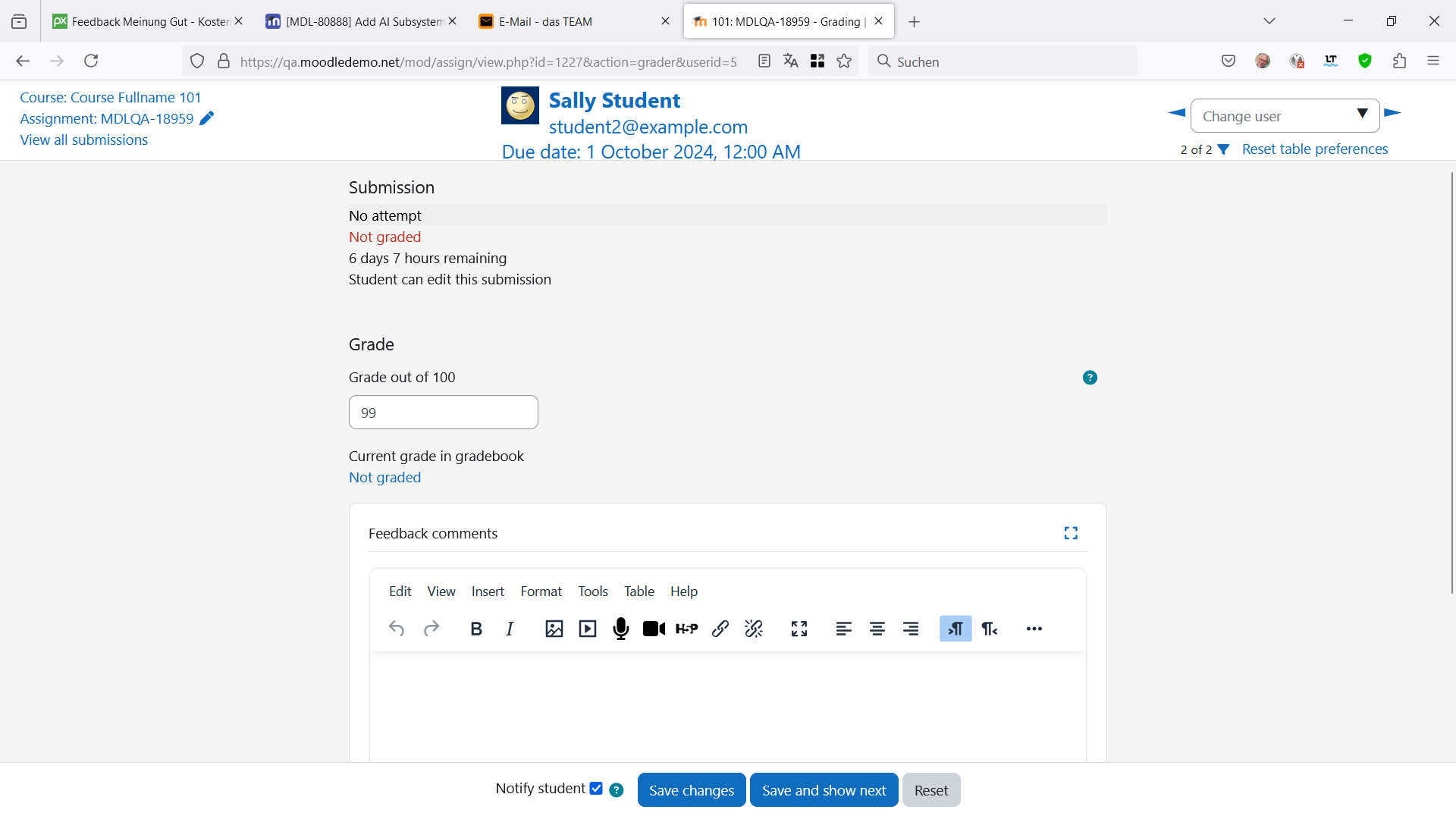
Task: Reveal more toolbar buttons with ellipsis
Action: [x=1034, y=629]
